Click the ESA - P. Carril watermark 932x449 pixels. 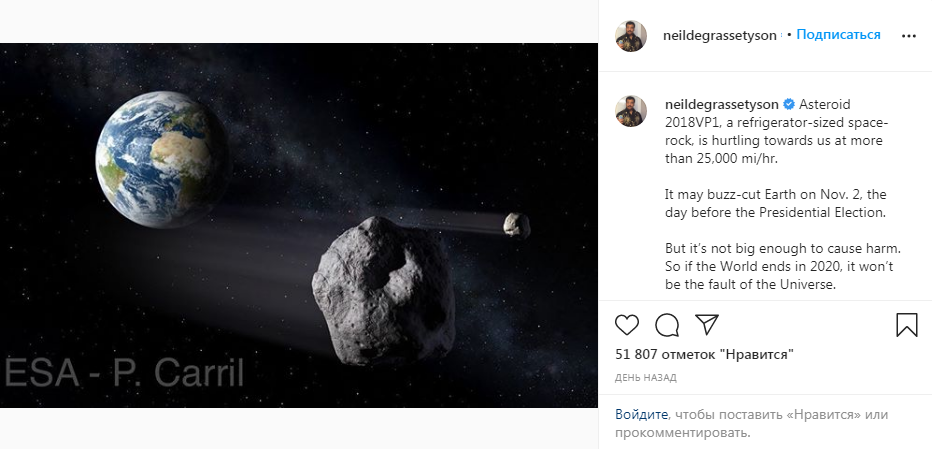click(x=124, y=373)
